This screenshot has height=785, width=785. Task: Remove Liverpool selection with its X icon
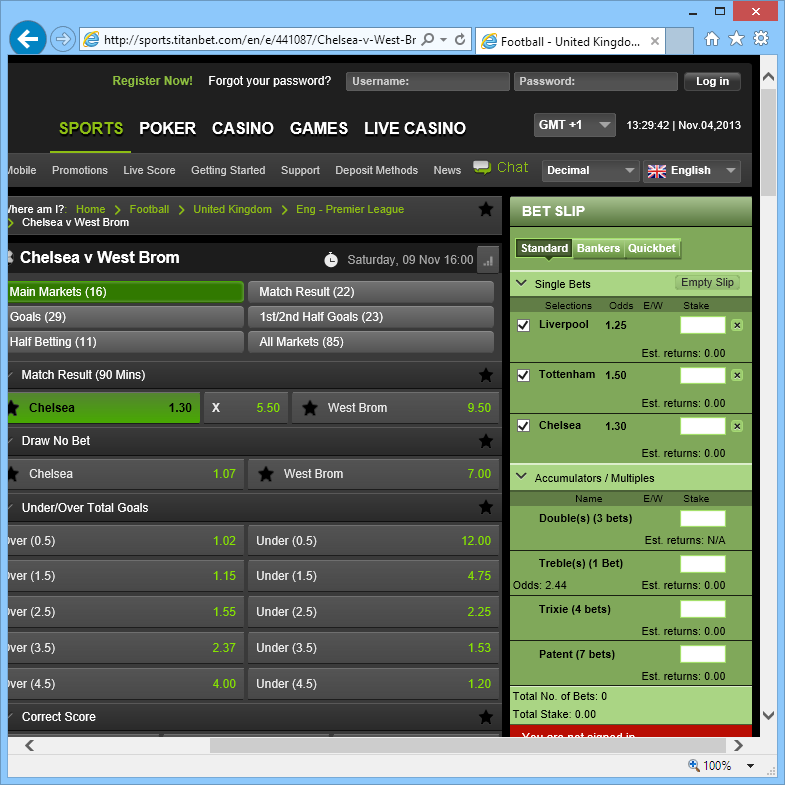737,325
